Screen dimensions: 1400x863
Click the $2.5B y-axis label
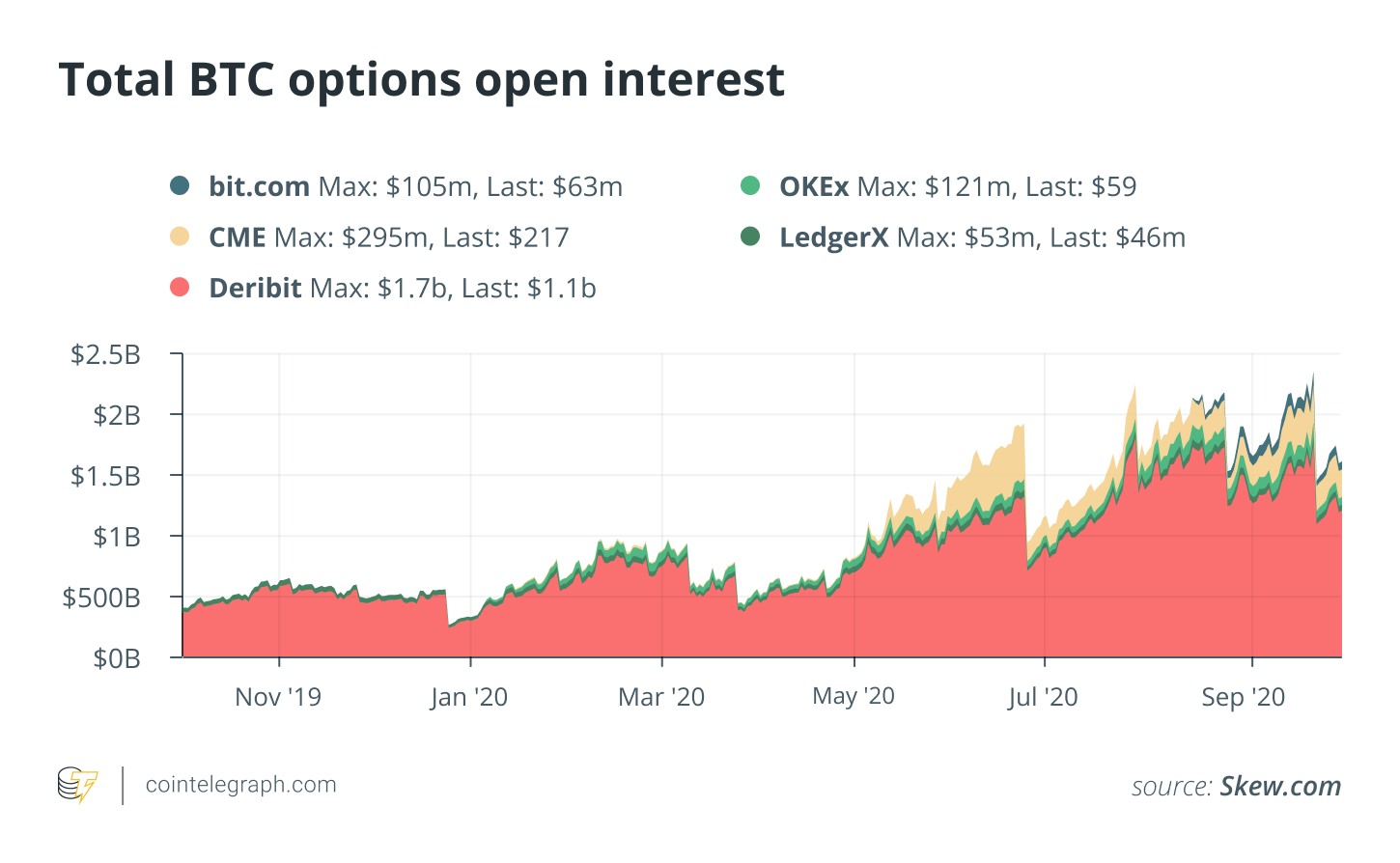pyautogui.click(x=105, y=354)
